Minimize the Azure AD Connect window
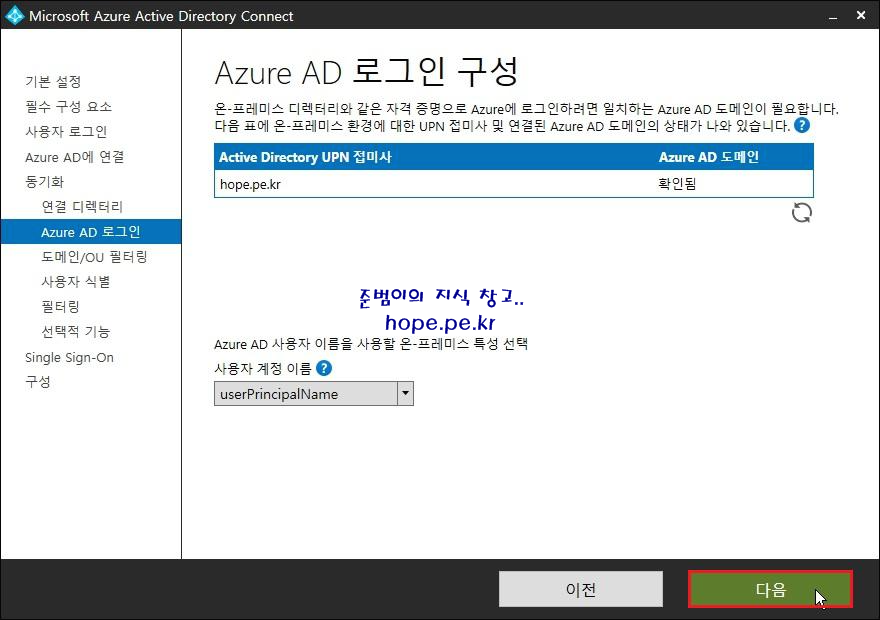This screenshot has height=620, width=880. click(x=833, y=16)
